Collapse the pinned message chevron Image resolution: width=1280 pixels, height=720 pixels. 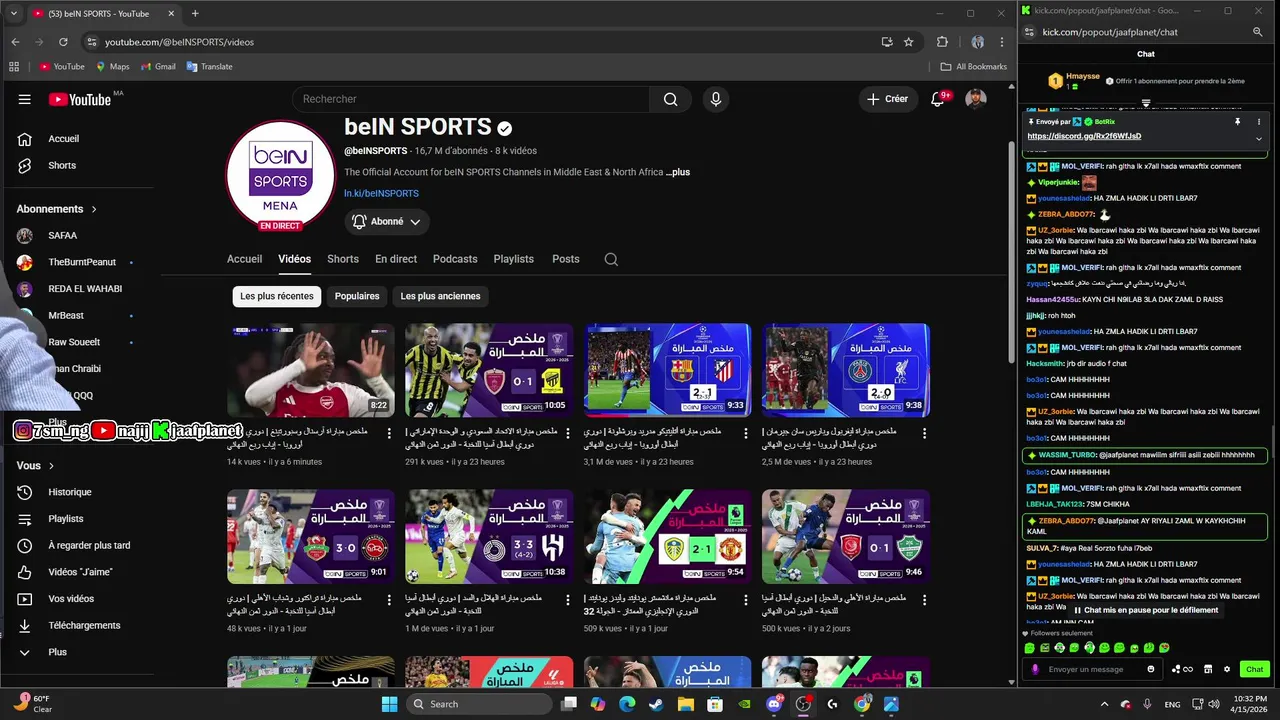(x=1259, y=138)
